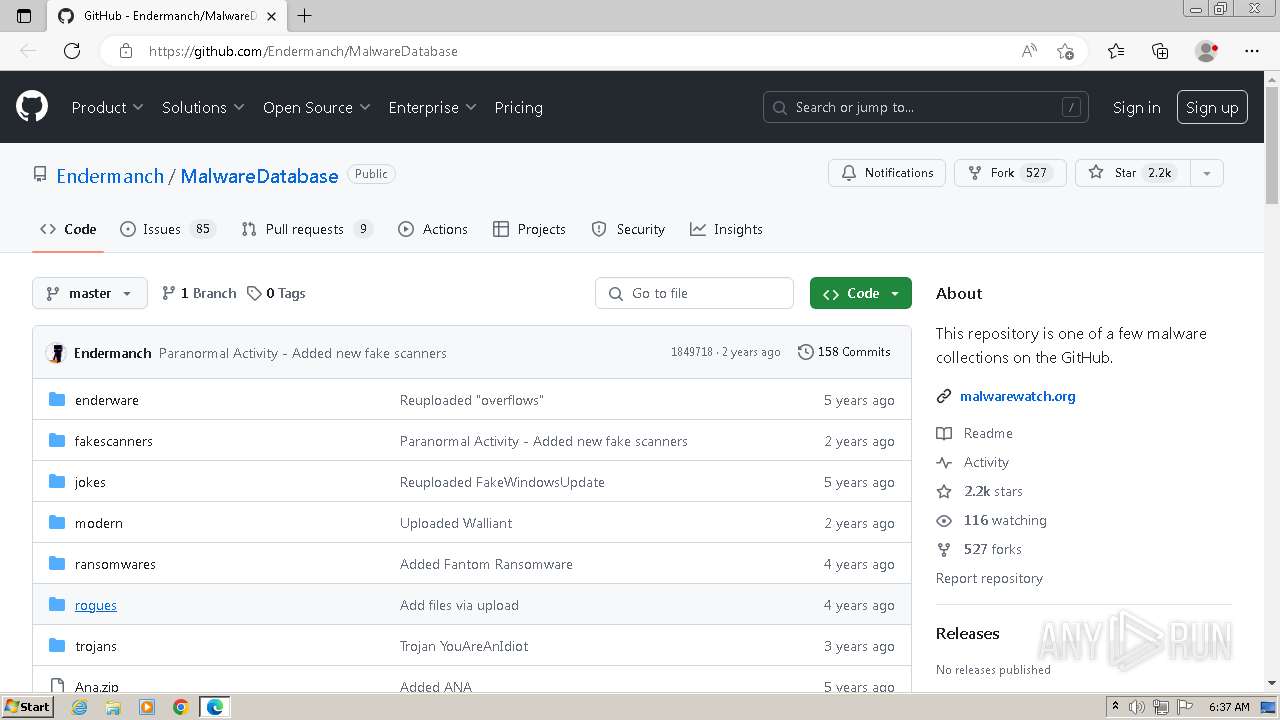Show hidden system tray icons
Screen dimensions: 1280x720
pyautogui.click(x=1116, y=707)
